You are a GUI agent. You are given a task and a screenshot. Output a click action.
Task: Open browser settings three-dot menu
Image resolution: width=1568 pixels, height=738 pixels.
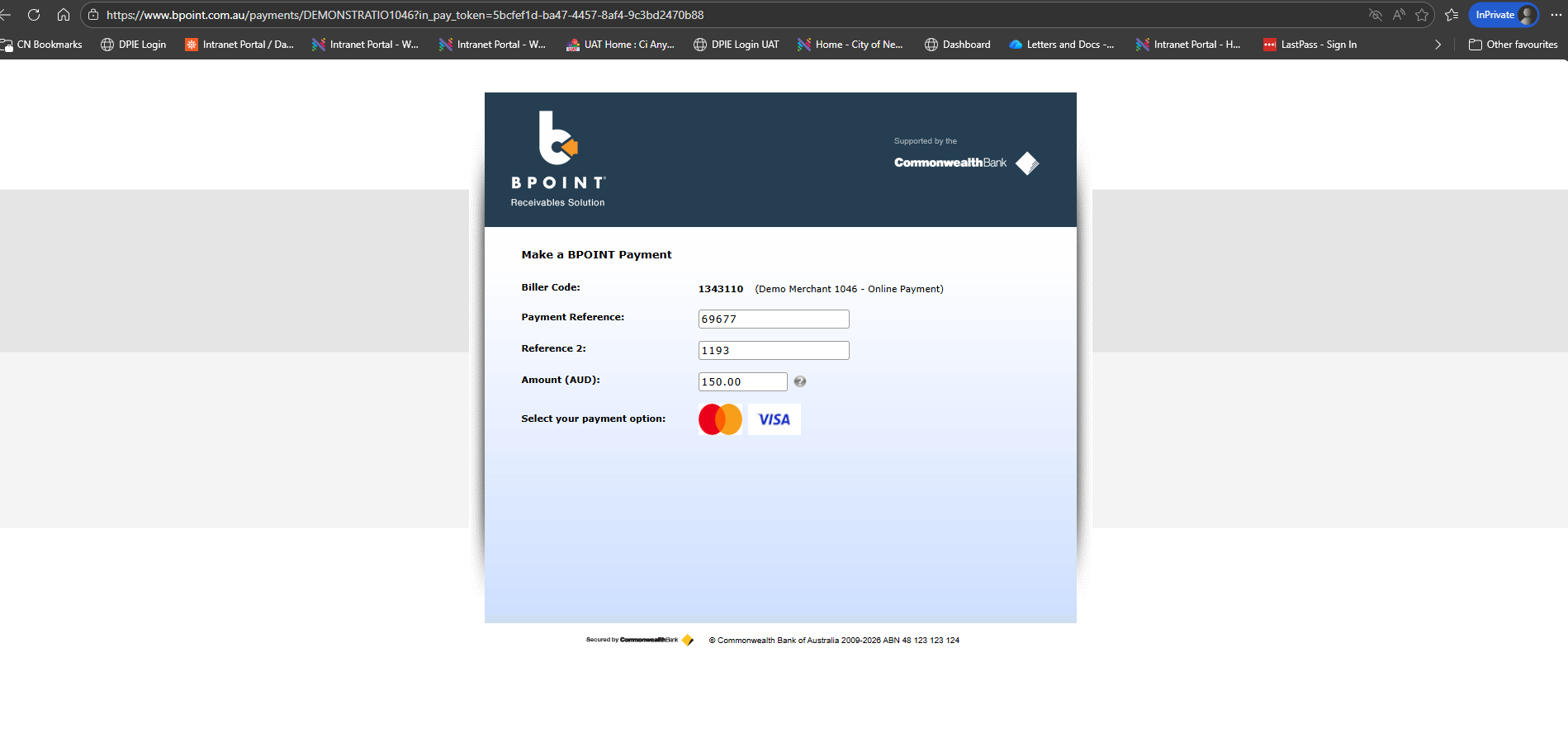(1556, 15)
